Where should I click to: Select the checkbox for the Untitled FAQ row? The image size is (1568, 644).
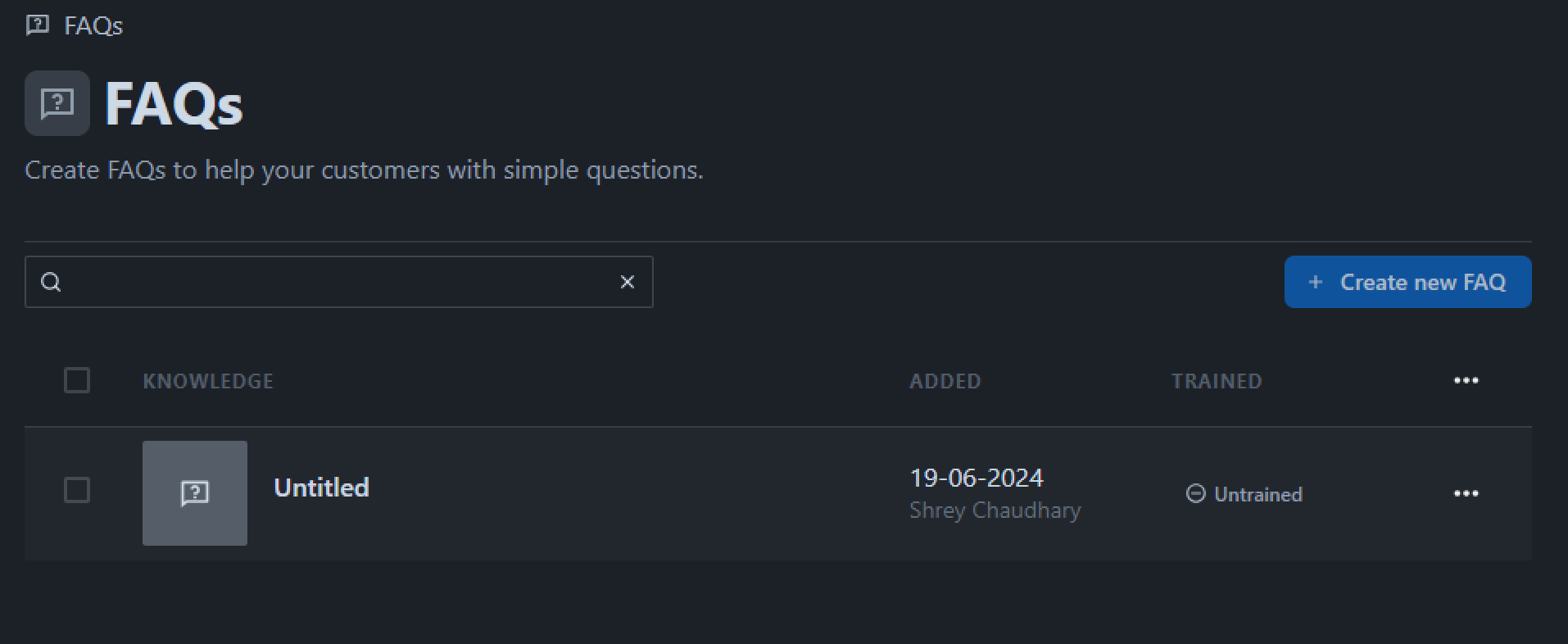coord(76,490)
